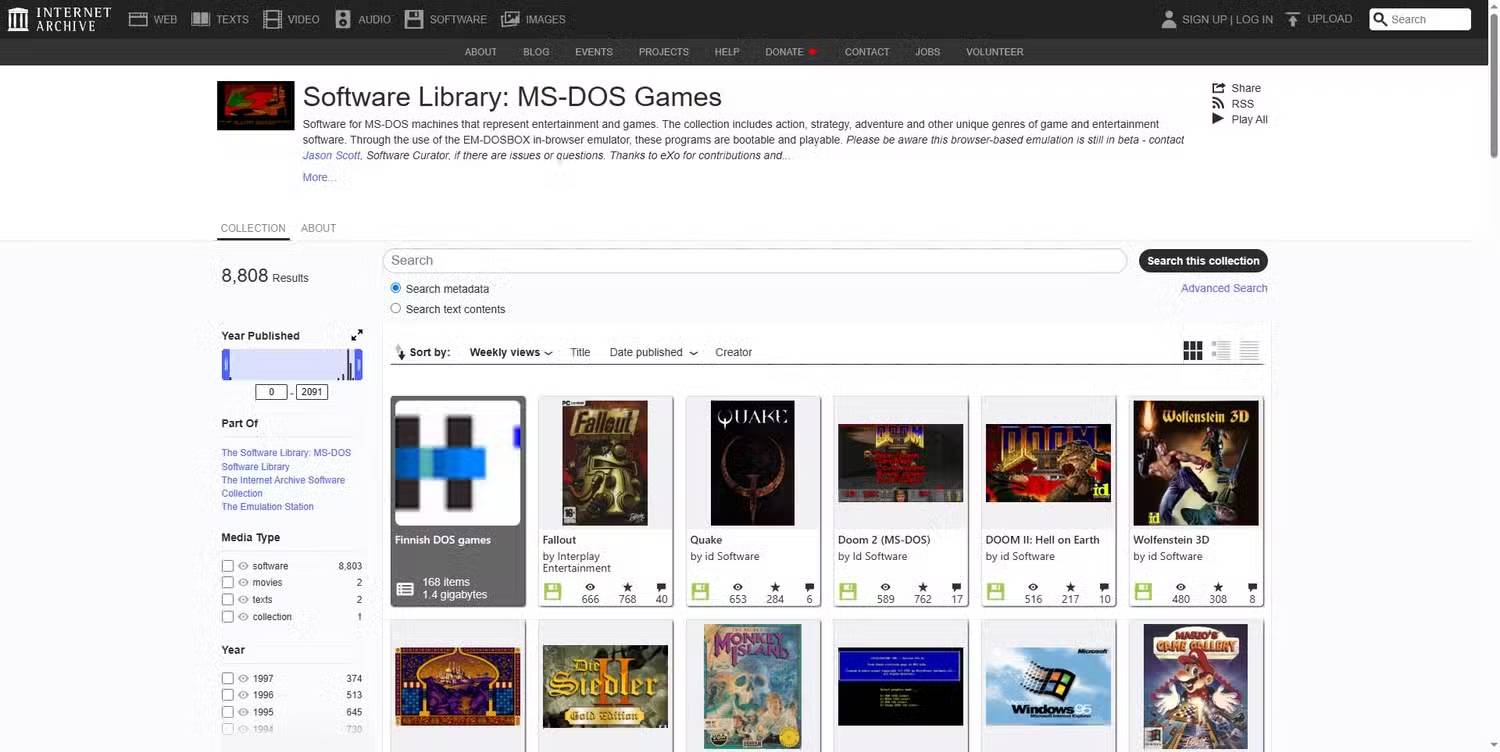Select Search metadata radio button
This screenshot has height=752, width=1500.
tap(396, 288)
